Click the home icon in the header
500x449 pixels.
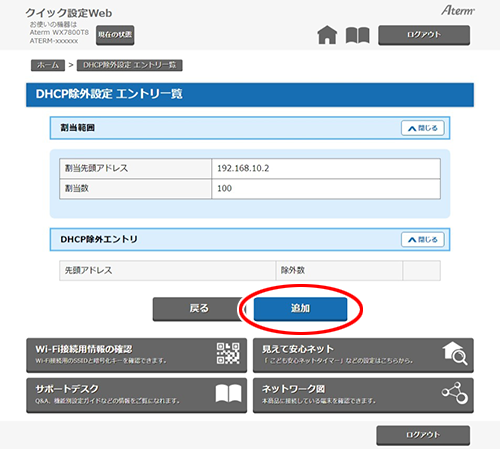click(327, 35)
